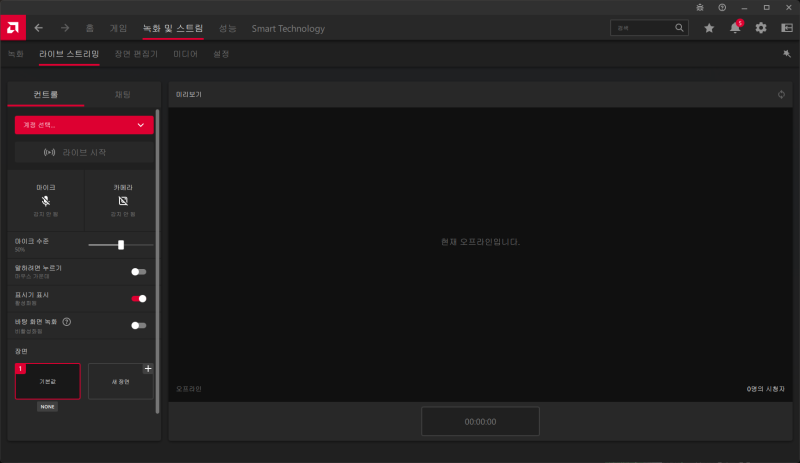800x463 pixels.
Task: Open the 성능 tab
Action: (228, 29)
